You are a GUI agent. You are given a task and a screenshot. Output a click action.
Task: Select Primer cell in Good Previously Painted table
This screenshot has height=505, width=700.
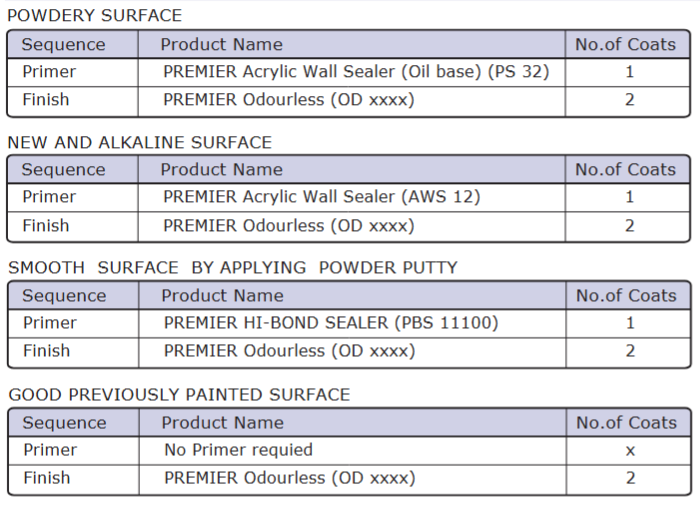tap(50, 450)
